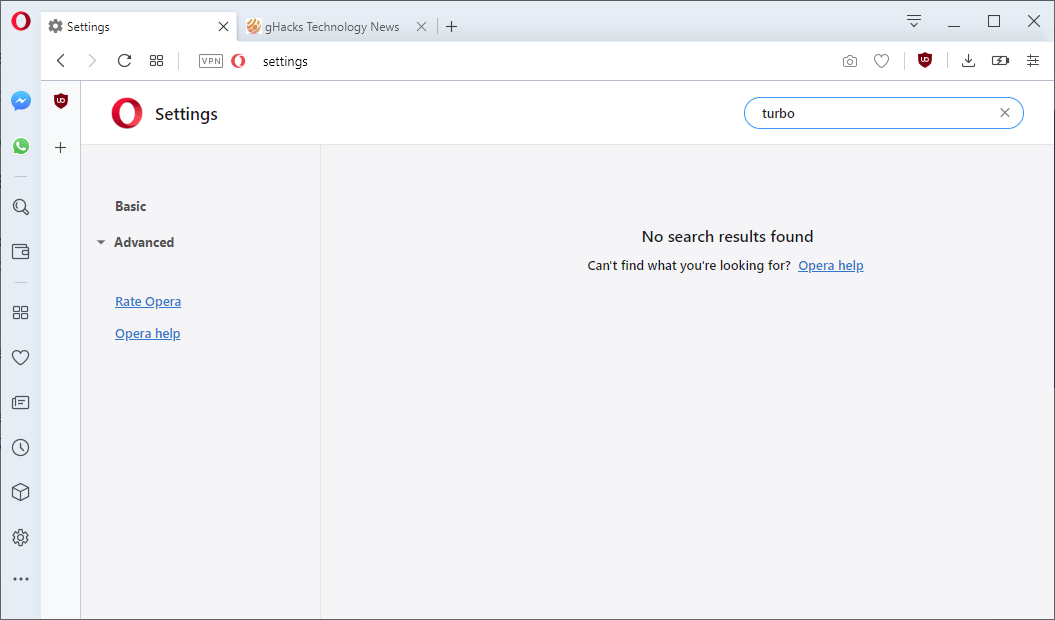The width and height of the screenshot is (1055, 620).
Task: Close the Opera window
Action: [x=1034, y=22]
